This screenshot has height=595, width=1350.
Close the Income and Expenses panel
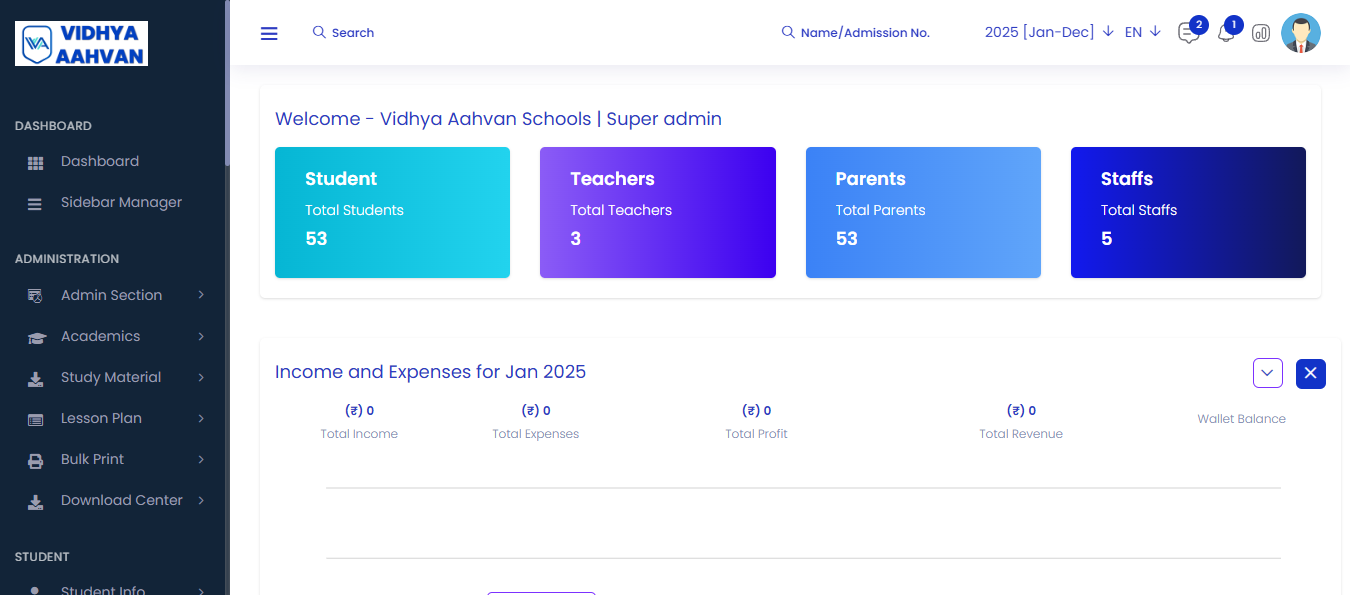(x=1310, y=373)
